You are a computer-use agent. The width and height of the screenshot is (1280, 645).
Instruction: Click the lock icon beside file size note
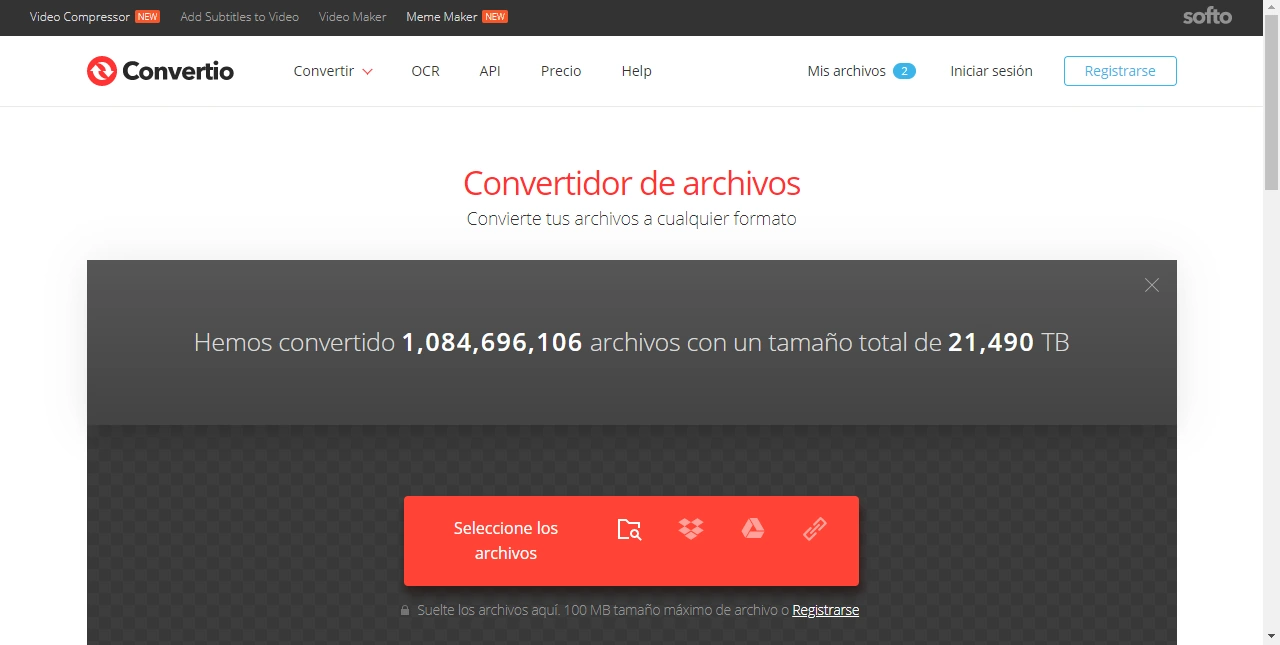point(405,610)
